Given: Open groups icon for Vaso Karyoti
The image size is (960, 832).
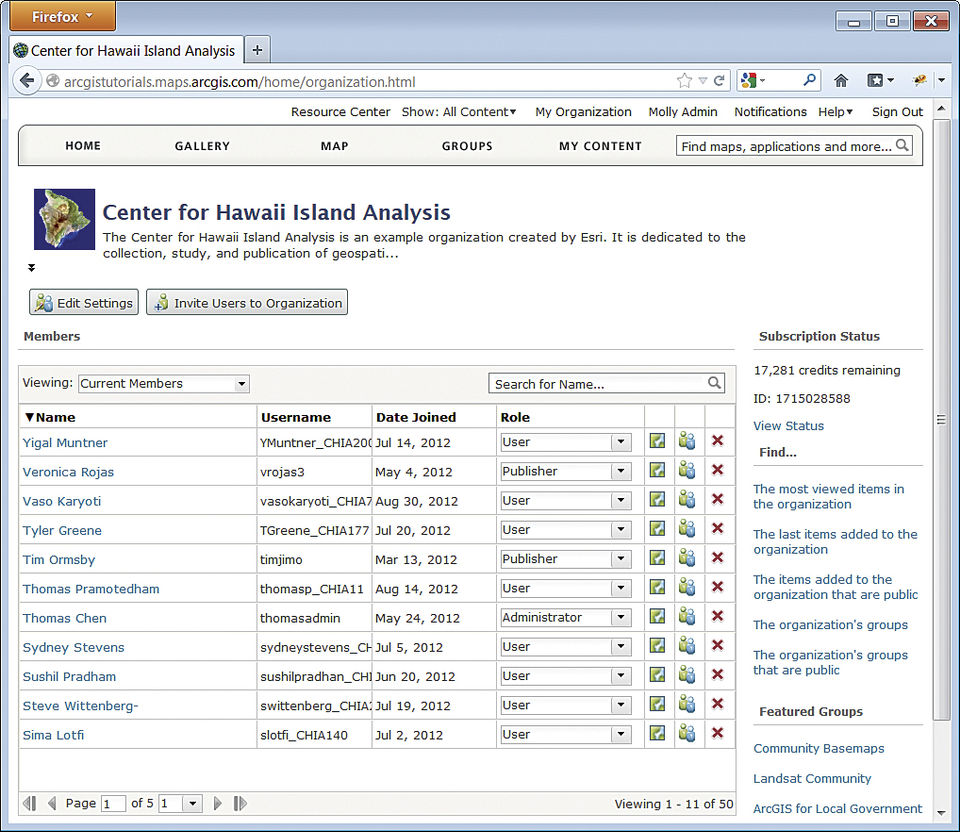Looking at the screenshot, I should pyautogui.click(x=687, y=500).
